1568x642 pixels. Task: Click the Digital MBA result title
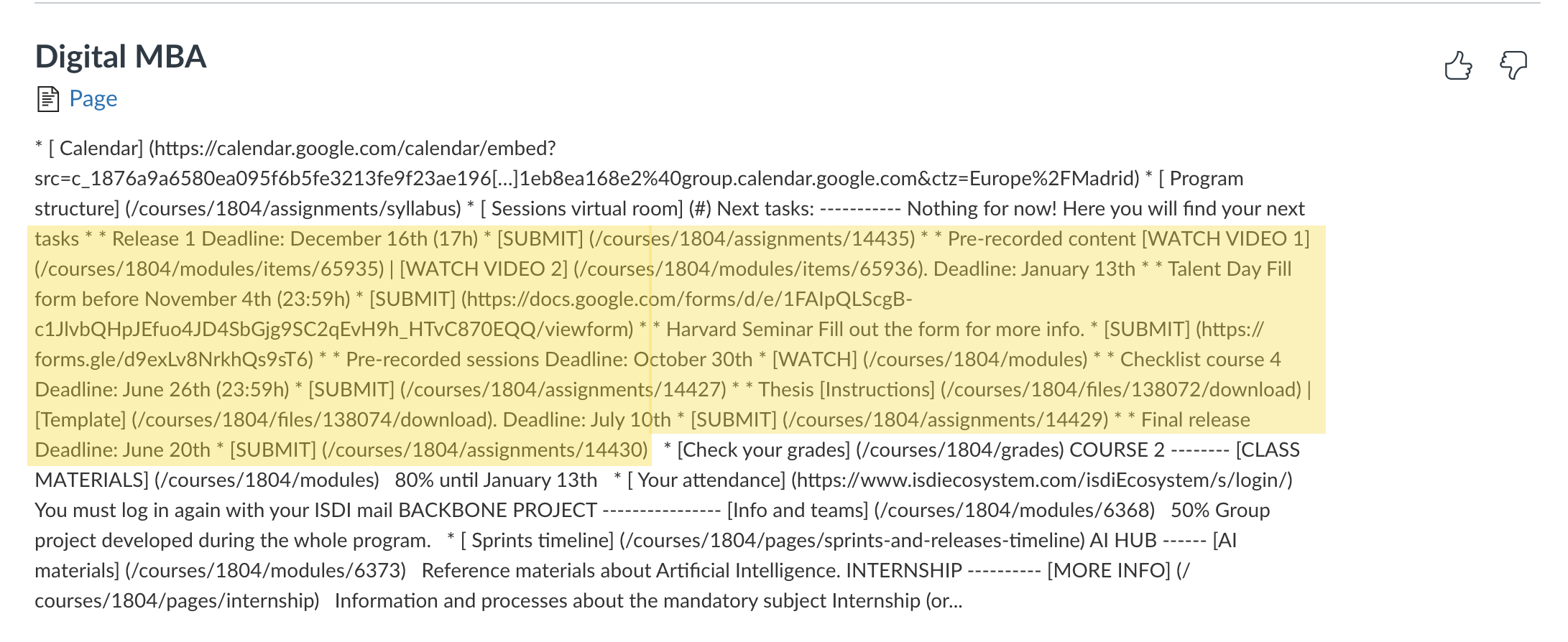121,57
